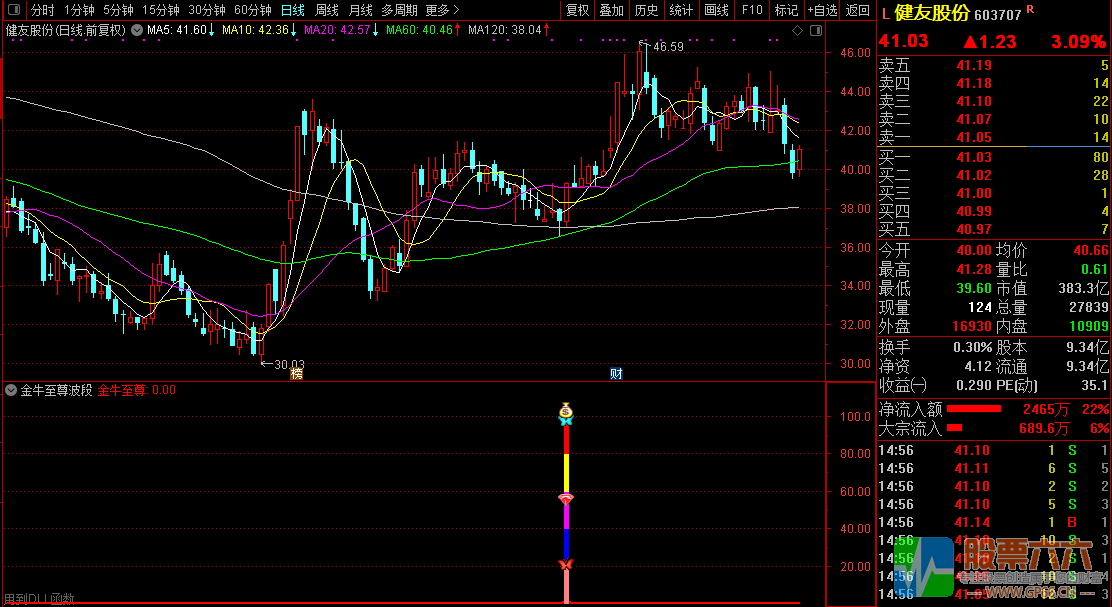Click the pink fan icon near 60
Viewport: 1112px width, 607px height.
[x=565, y=497]
